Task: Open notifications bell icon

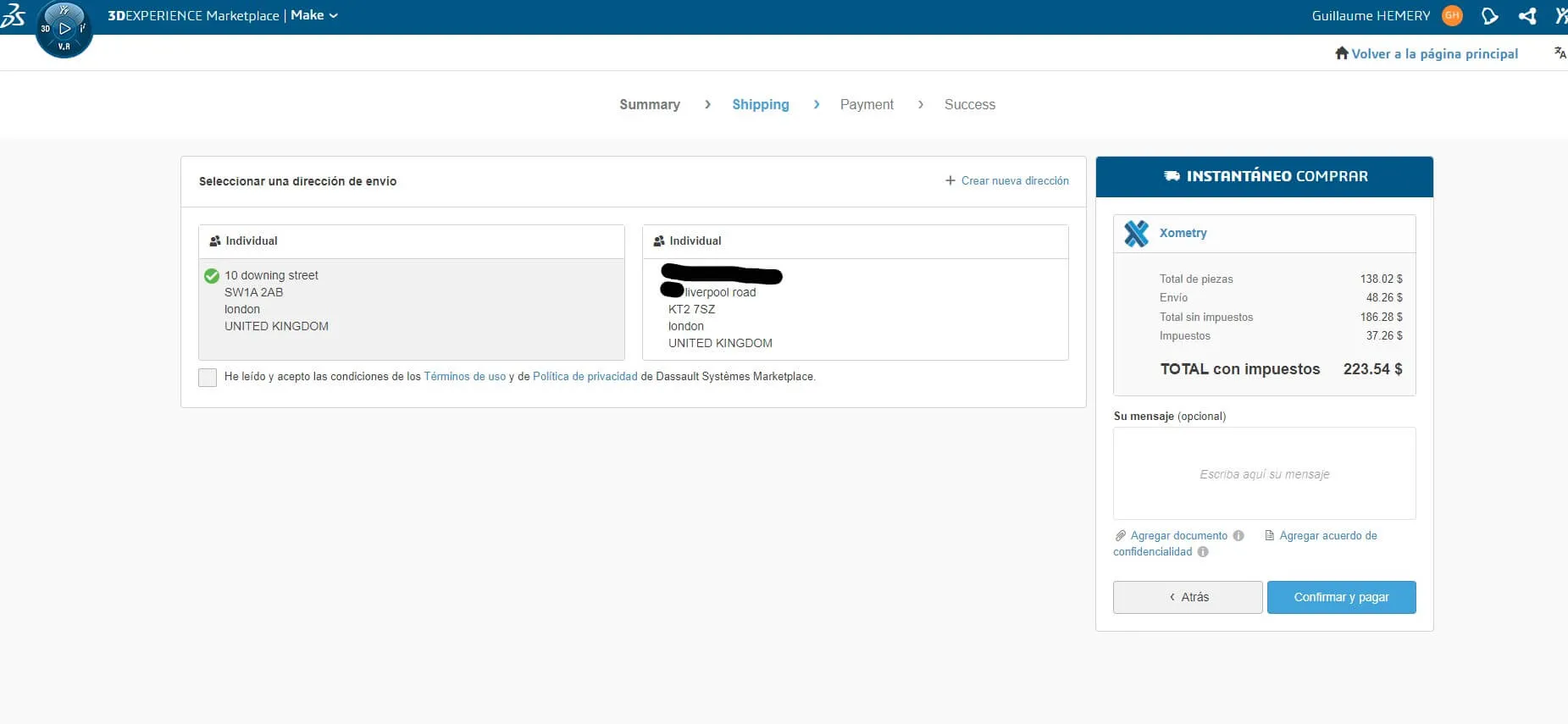Action: (x=1489, y=16)
